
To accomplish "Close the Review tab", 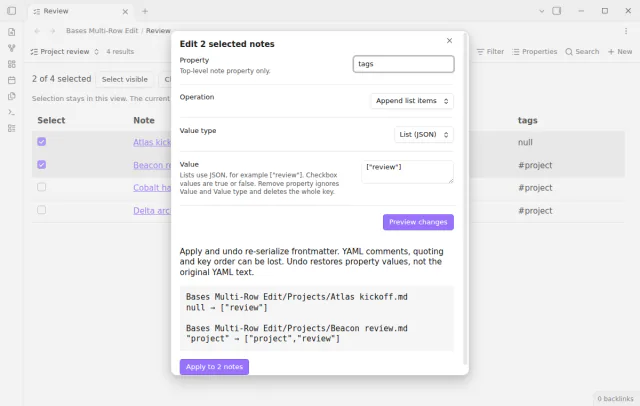I will (x=125, y=12).
